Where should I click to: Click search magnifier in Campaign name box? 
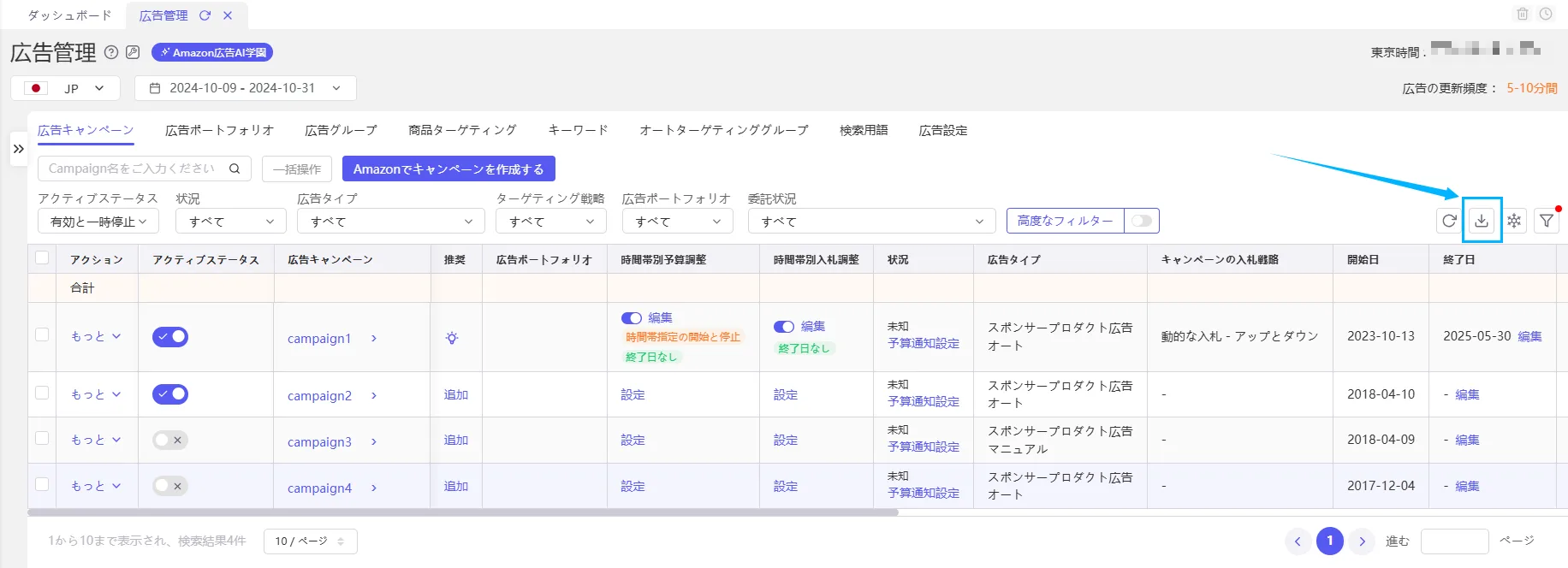coord(235,169)
